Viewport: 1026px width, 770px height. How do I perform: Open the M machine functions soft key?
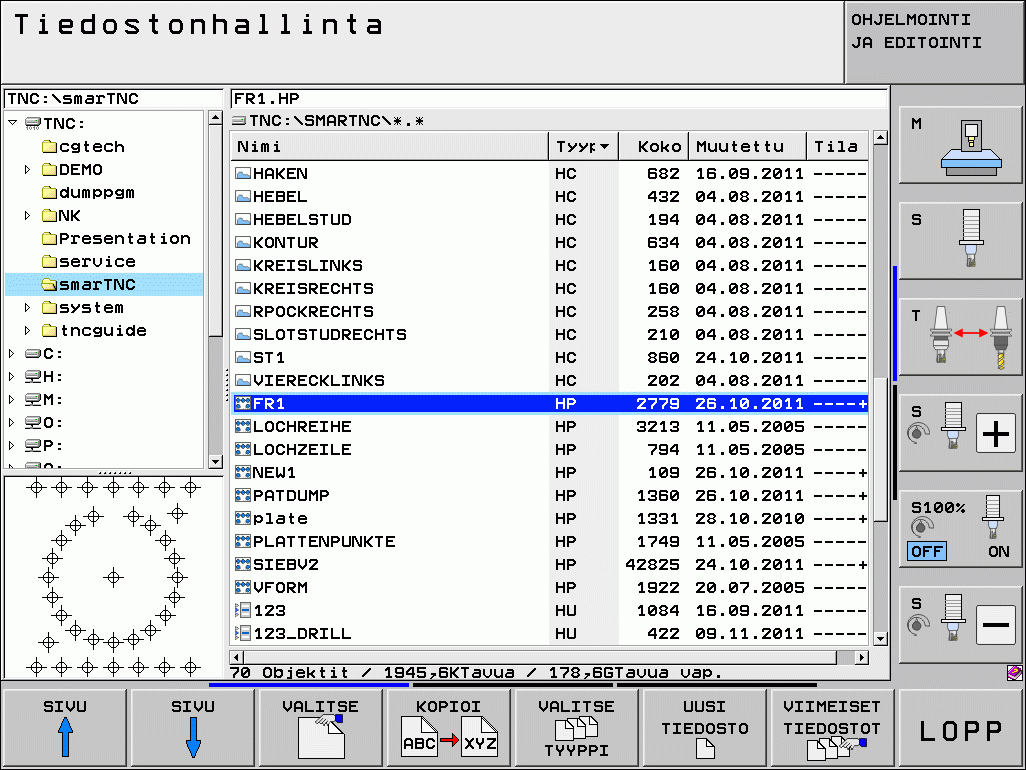click(x=960, y=145)
